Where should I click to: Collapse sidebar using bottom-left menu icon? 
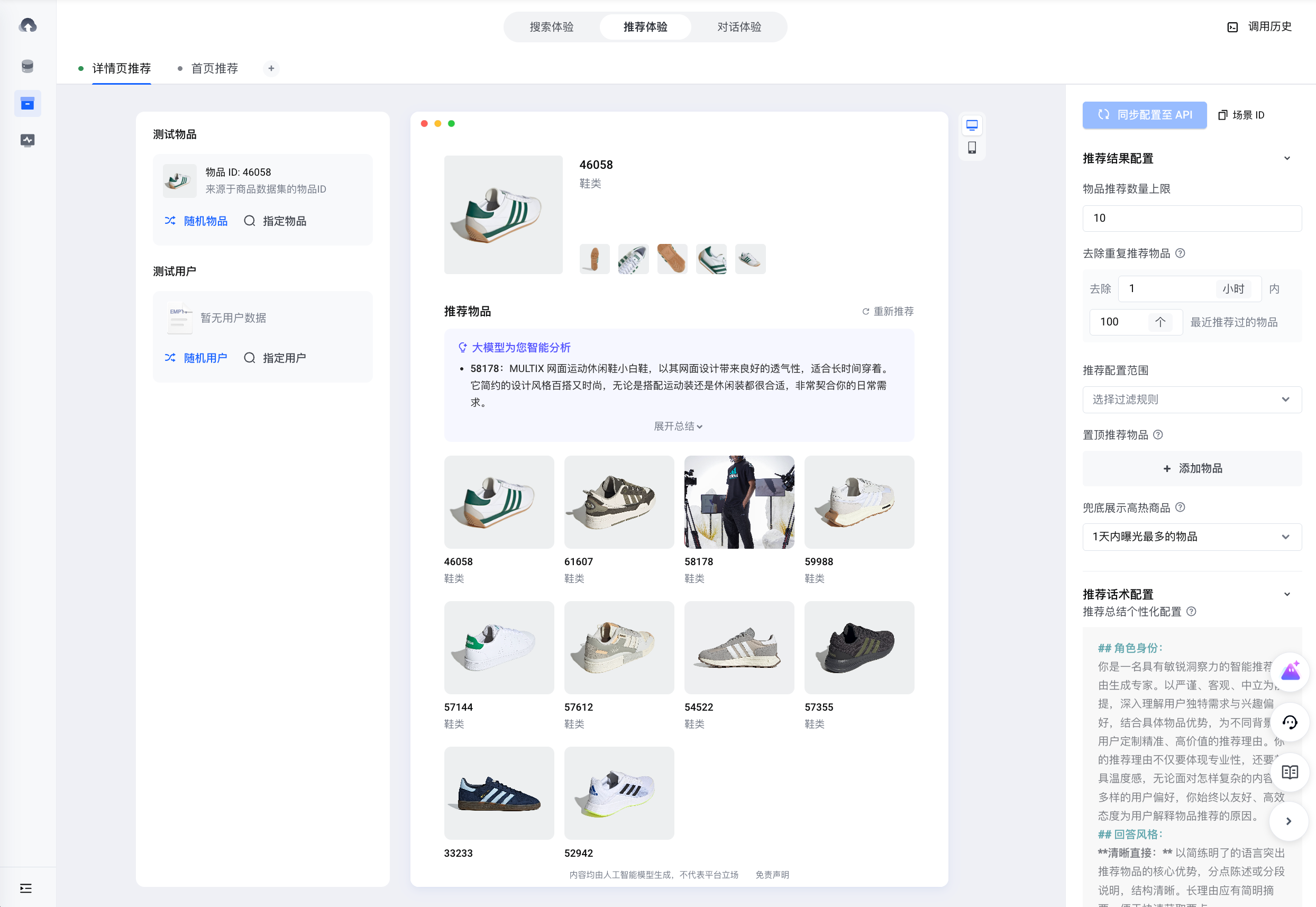(x=25, y=888)
